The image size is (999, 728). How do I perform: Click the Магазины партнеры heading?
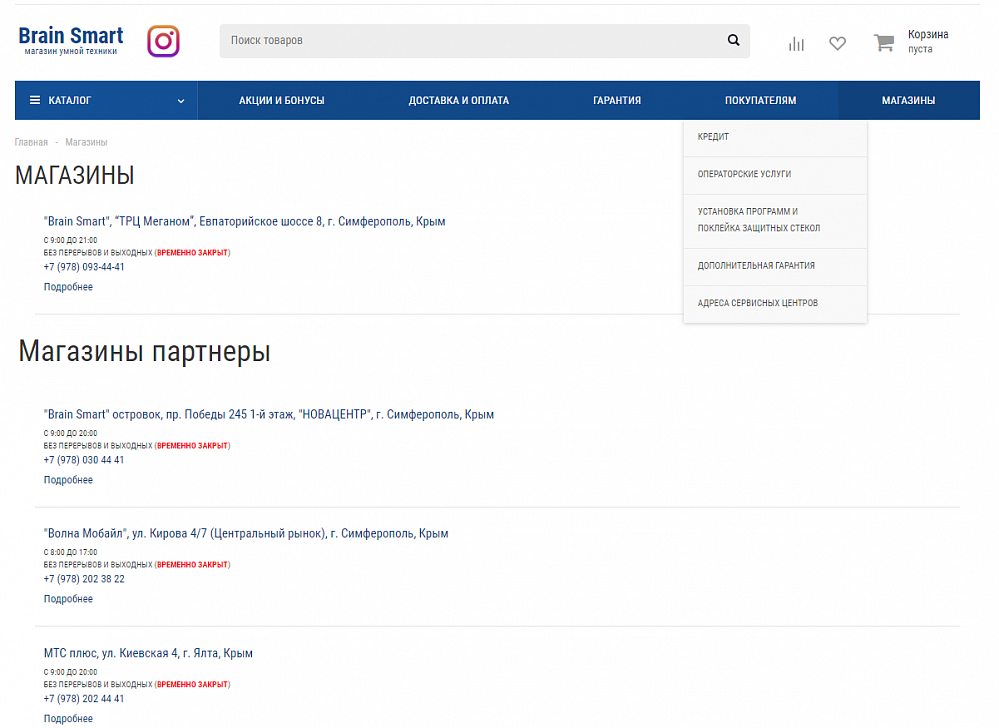click(145, 352)
